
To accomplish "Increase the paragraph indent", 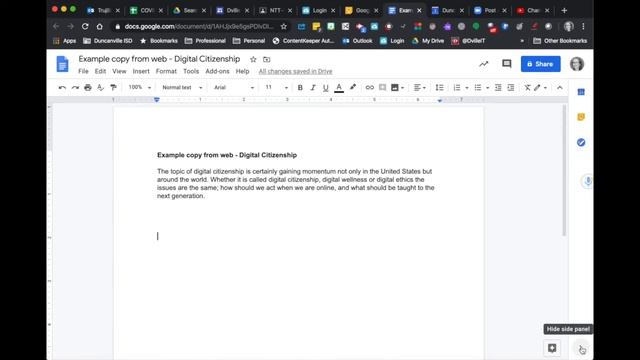I will pyautogui.click(x=511, y=87).
